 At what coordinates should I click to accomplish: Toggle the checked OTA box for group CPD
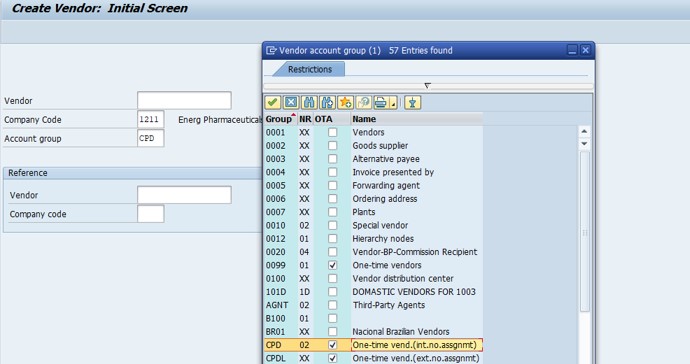coord(333,345)
